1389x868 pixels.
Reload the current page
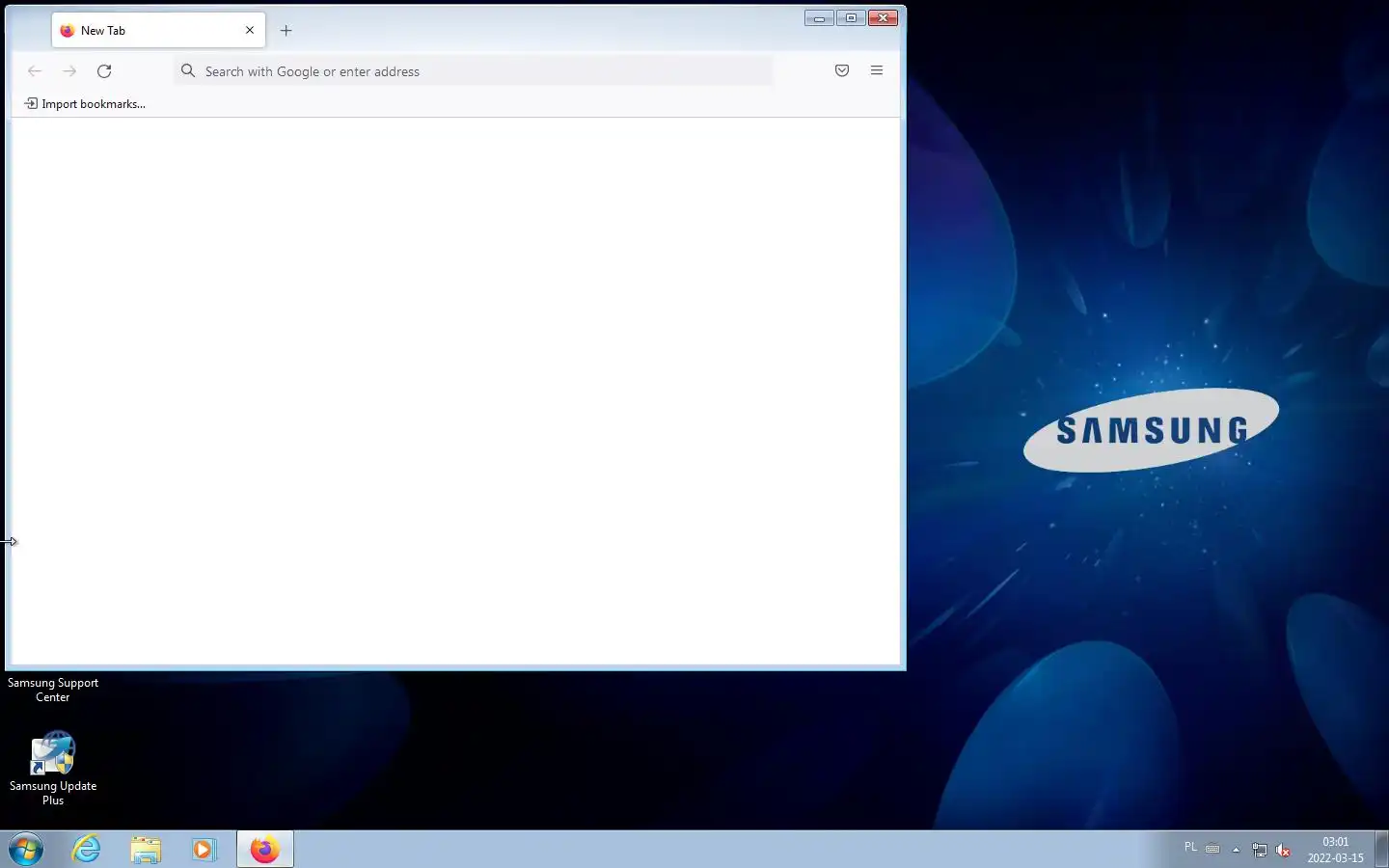[x=104, y=70]
